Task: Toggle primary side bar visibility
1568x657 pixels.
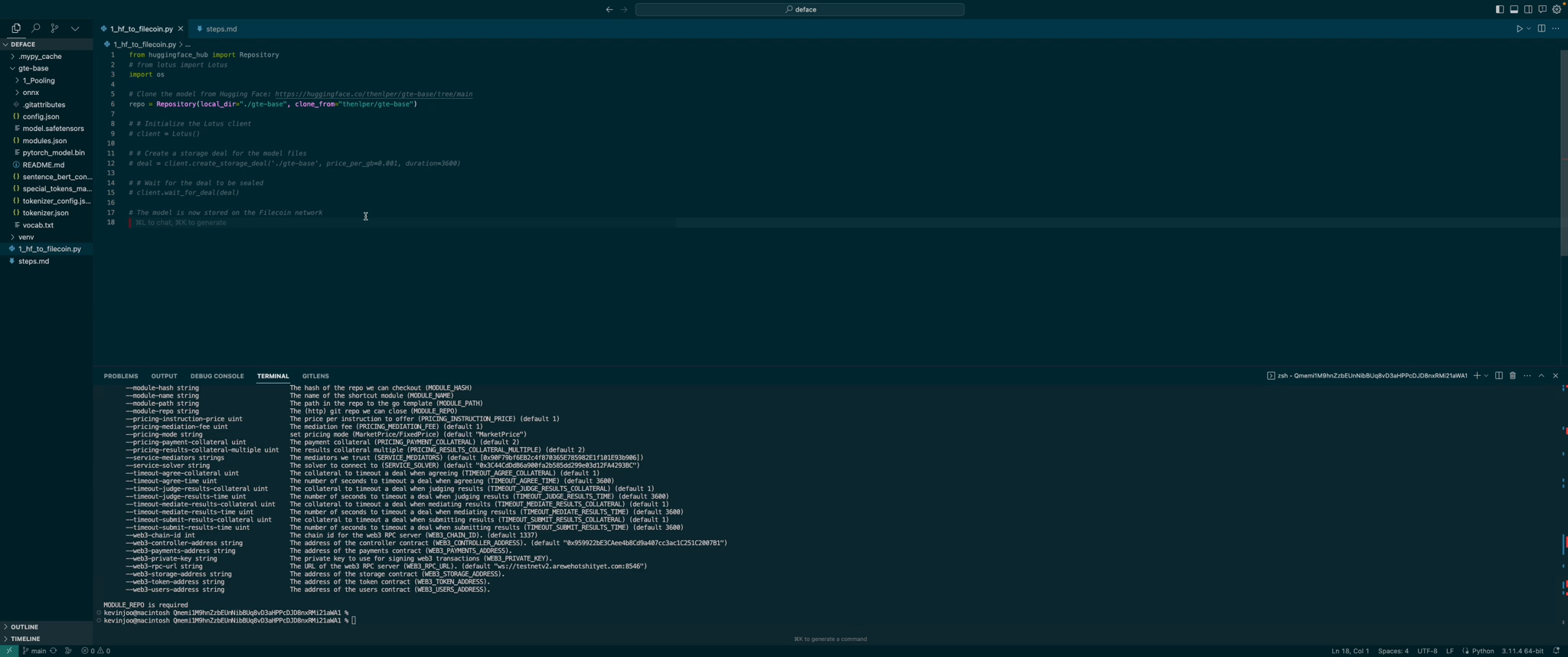Action: [1499, 9]
